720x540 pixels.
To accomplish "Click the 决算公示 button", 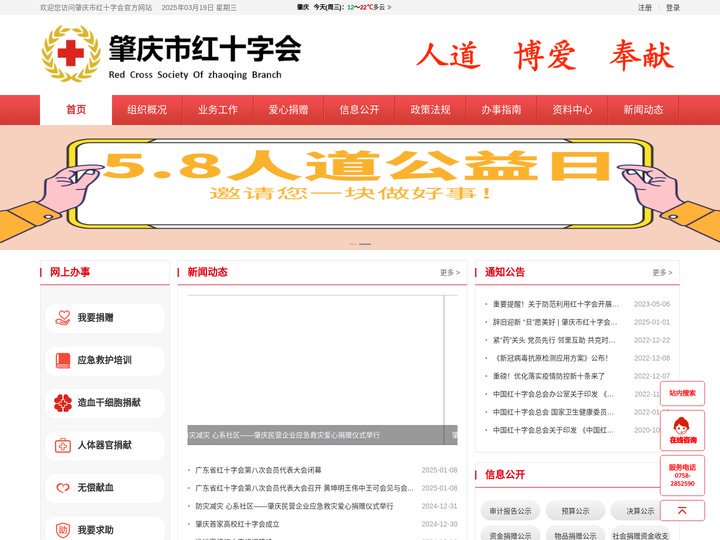I will [640, 511].
